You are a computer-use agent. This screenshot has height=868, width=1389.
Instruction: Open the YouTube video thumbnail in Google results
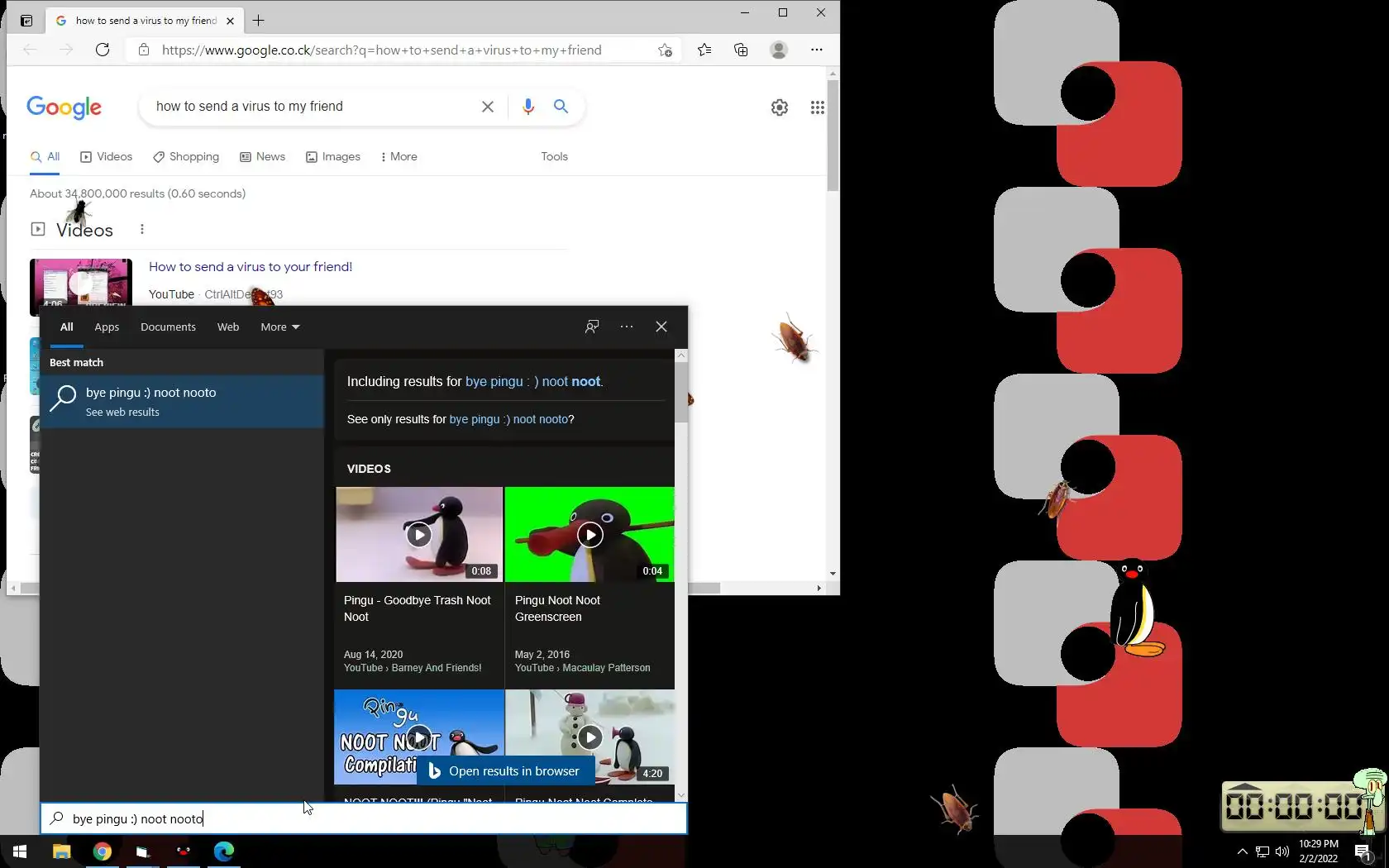[81, 283]
